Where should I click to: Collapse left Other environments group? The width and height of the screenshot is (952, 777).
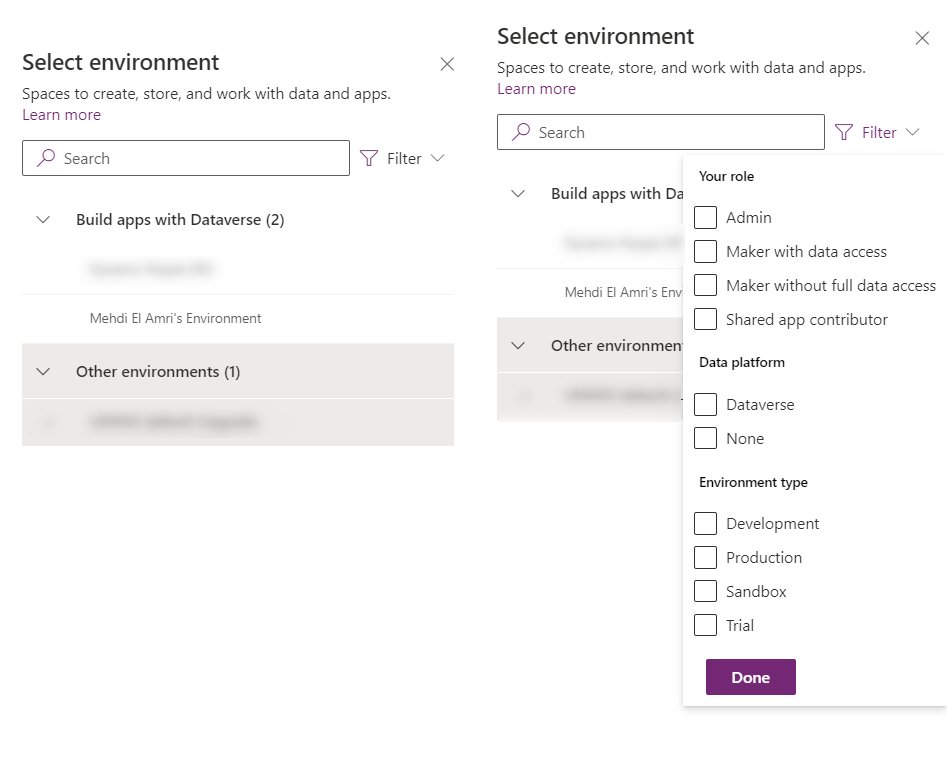(43, 371)
